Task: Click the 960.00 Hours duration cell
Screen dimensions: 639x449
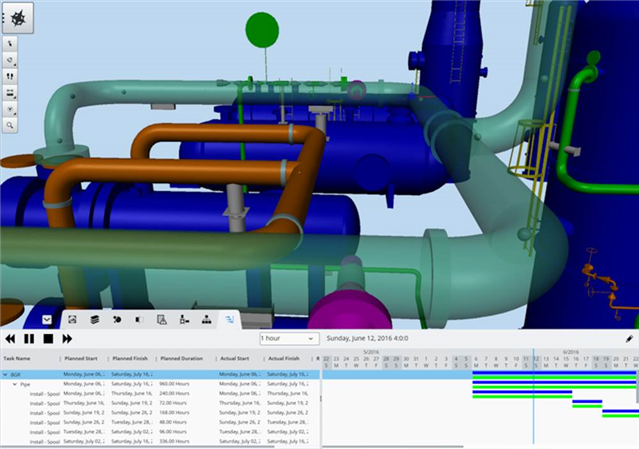Action: point(174,384)
